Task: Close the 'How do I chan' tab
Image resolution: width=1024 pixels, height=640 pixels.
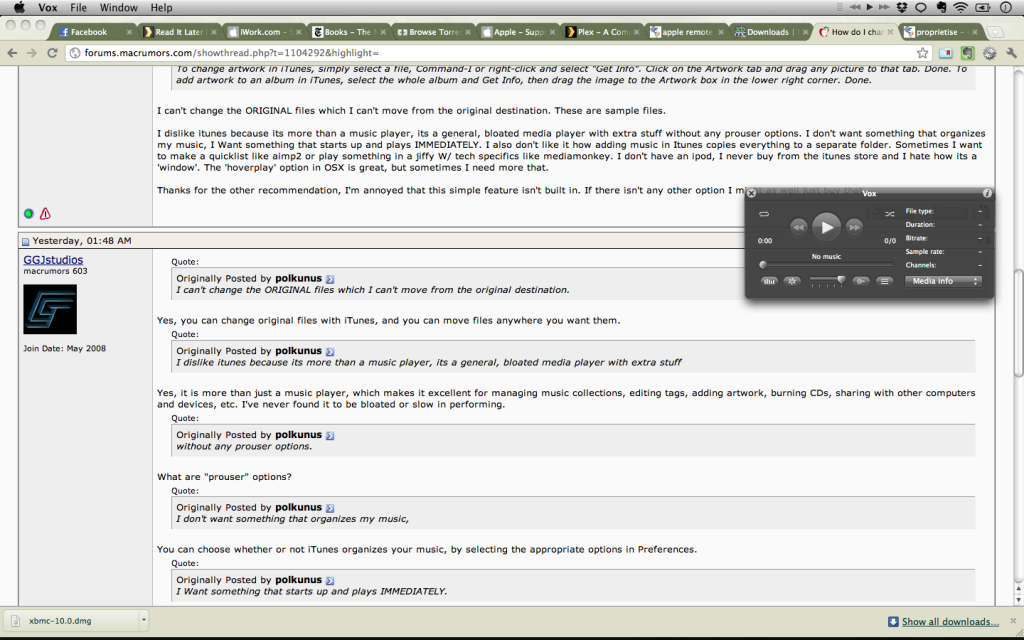Action: (x=891, y=32)
